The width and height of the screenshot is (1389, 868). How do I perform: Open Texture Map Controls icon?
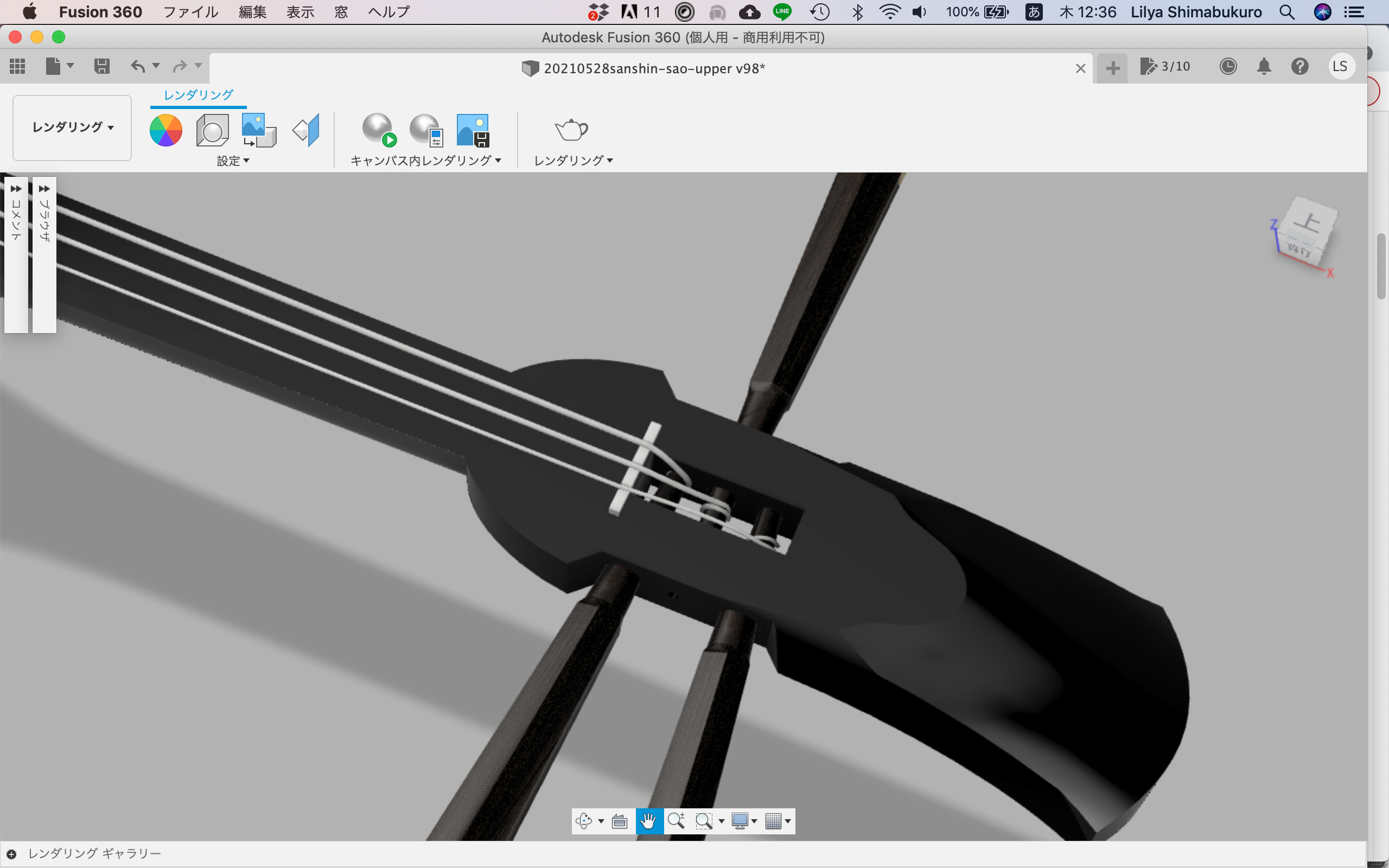pos(306,130)
